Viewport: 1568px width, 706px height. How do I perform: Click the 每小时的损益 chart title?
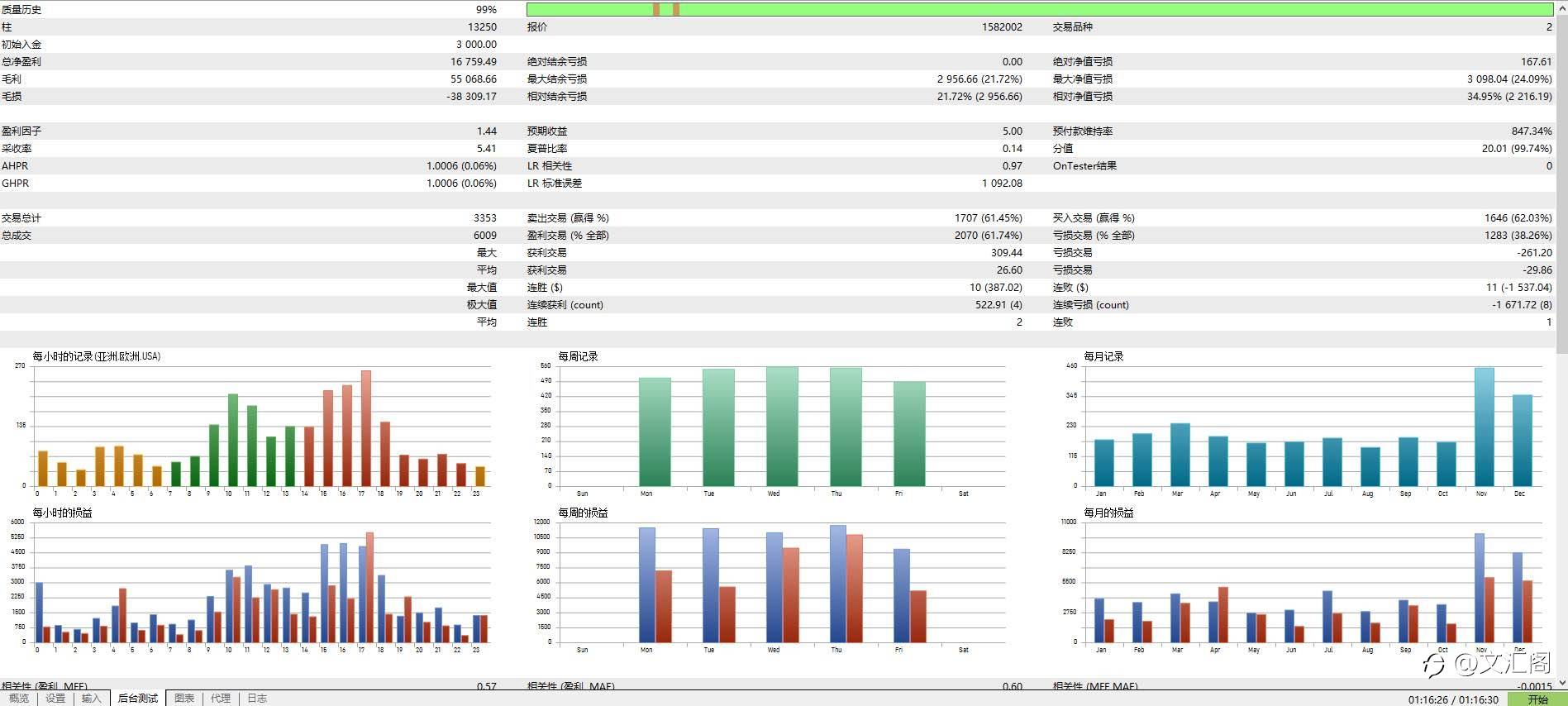pos(62,513)
